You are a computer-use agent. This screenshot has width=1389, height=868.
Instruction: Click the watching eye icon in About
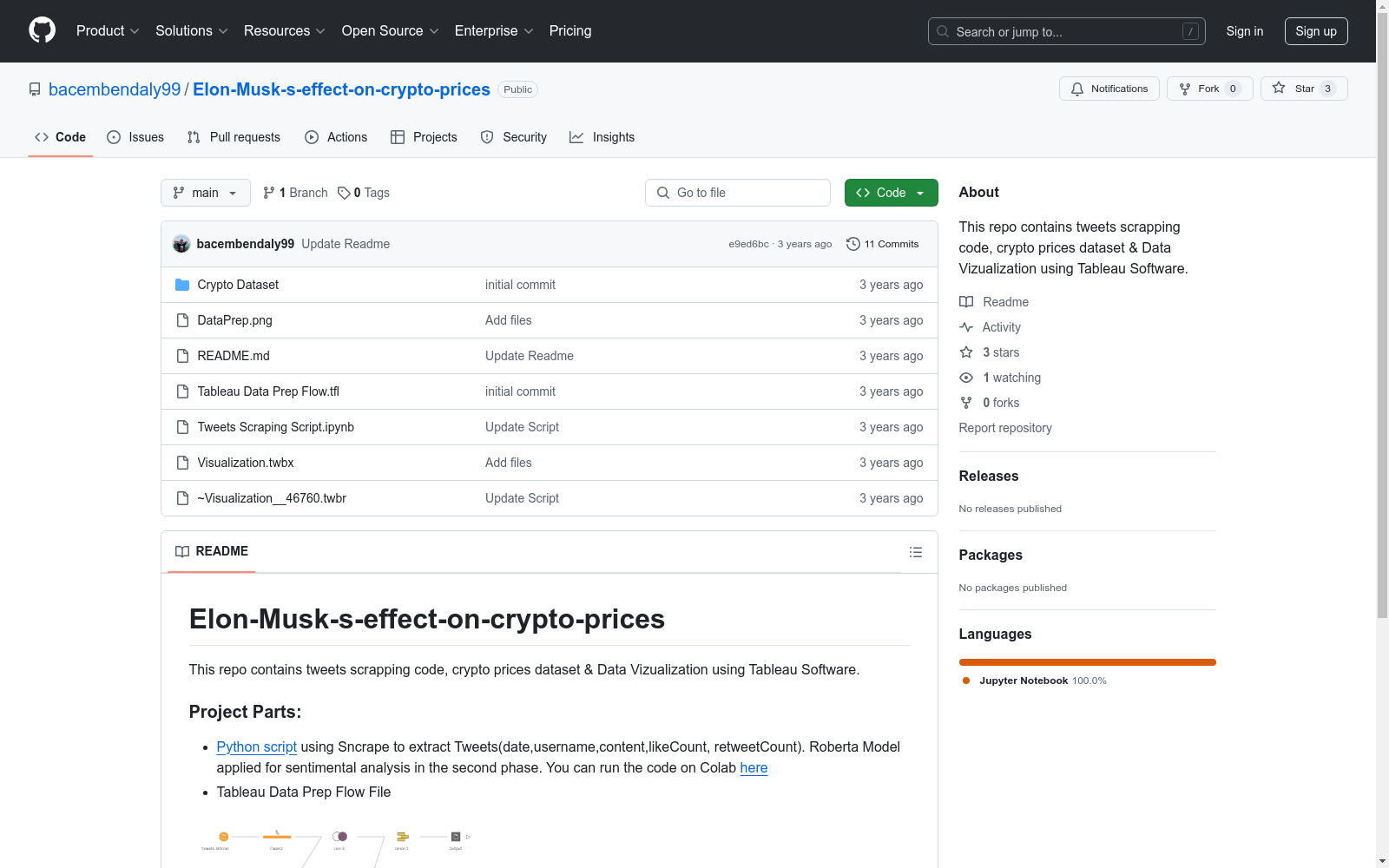[x=966, y=378]
